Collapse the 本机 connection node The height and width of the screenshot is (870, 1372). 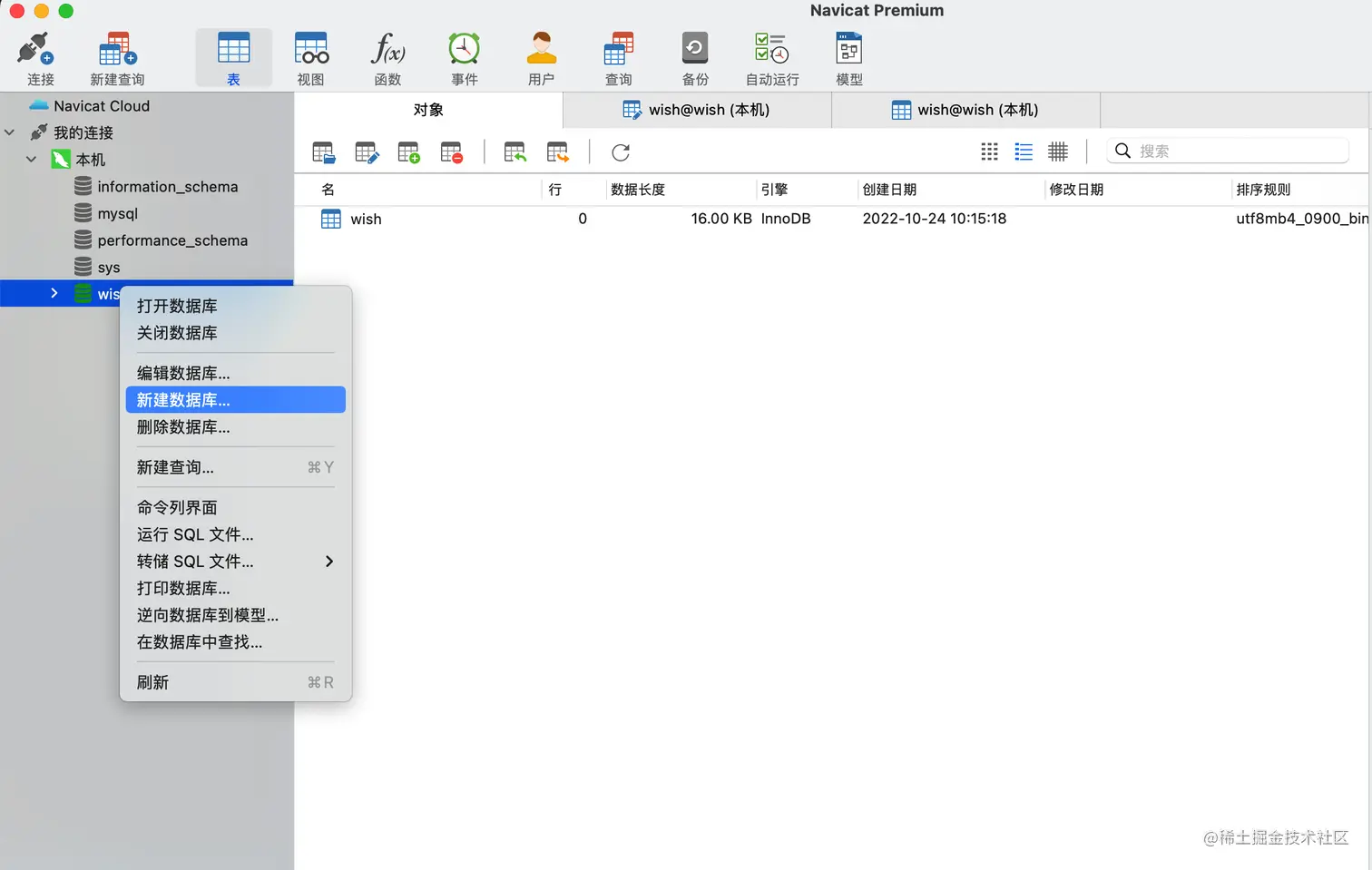pos(32,160)
